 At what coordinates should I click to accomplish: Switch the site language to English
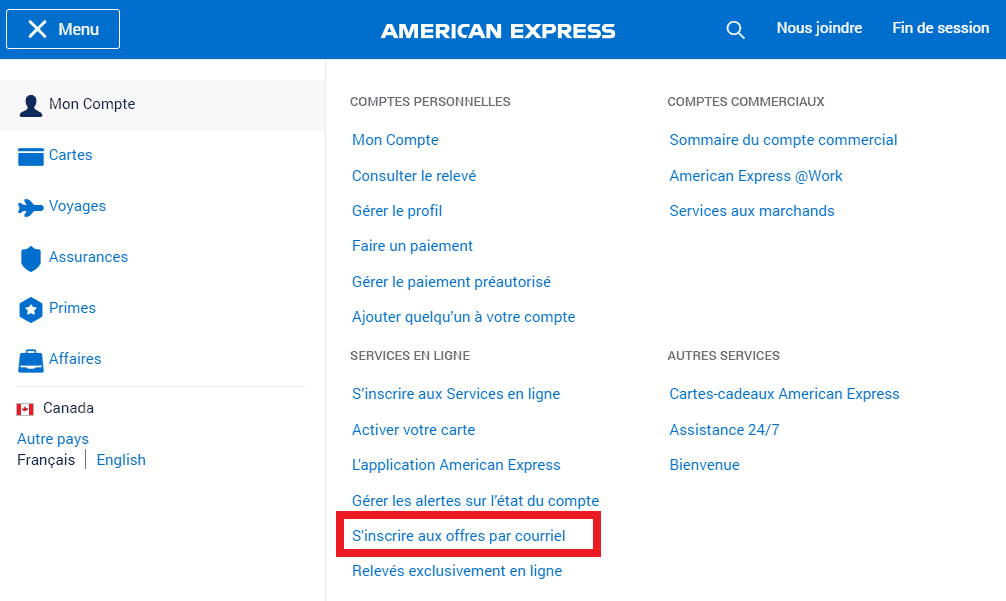(121, 459)
